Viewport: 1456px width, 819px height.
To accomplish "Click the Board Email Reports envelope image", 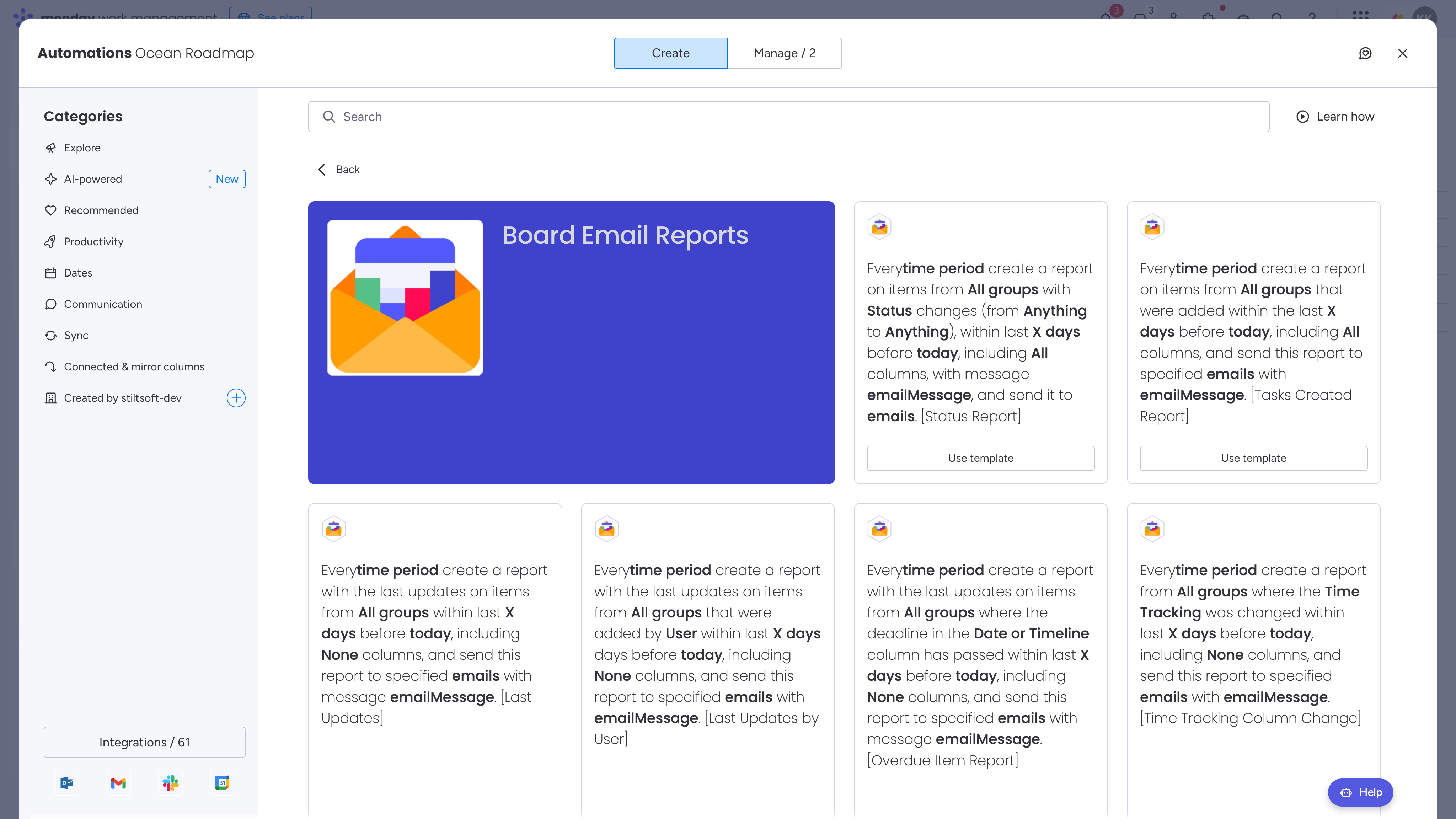I will (x=405, y=298).
